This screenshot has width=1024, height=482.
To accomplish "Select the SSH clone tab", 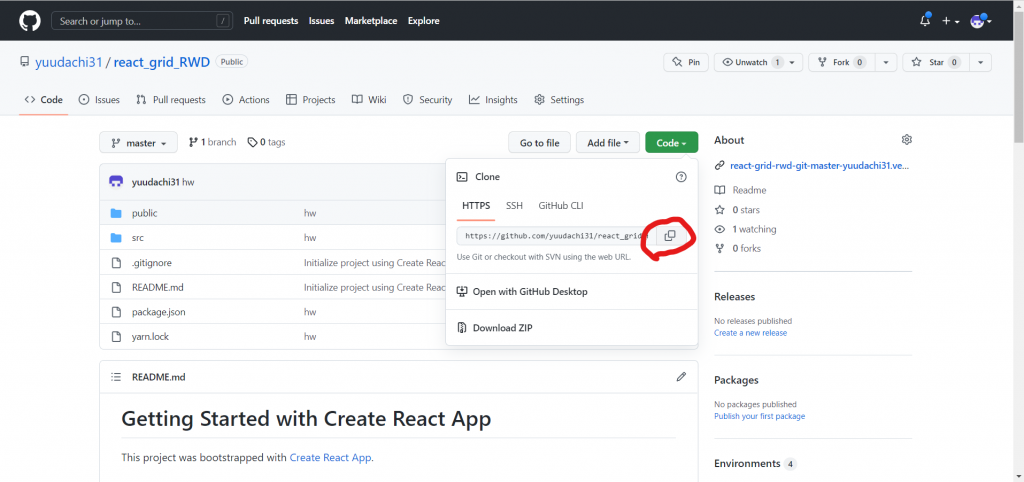I will [x=514, y=206].
